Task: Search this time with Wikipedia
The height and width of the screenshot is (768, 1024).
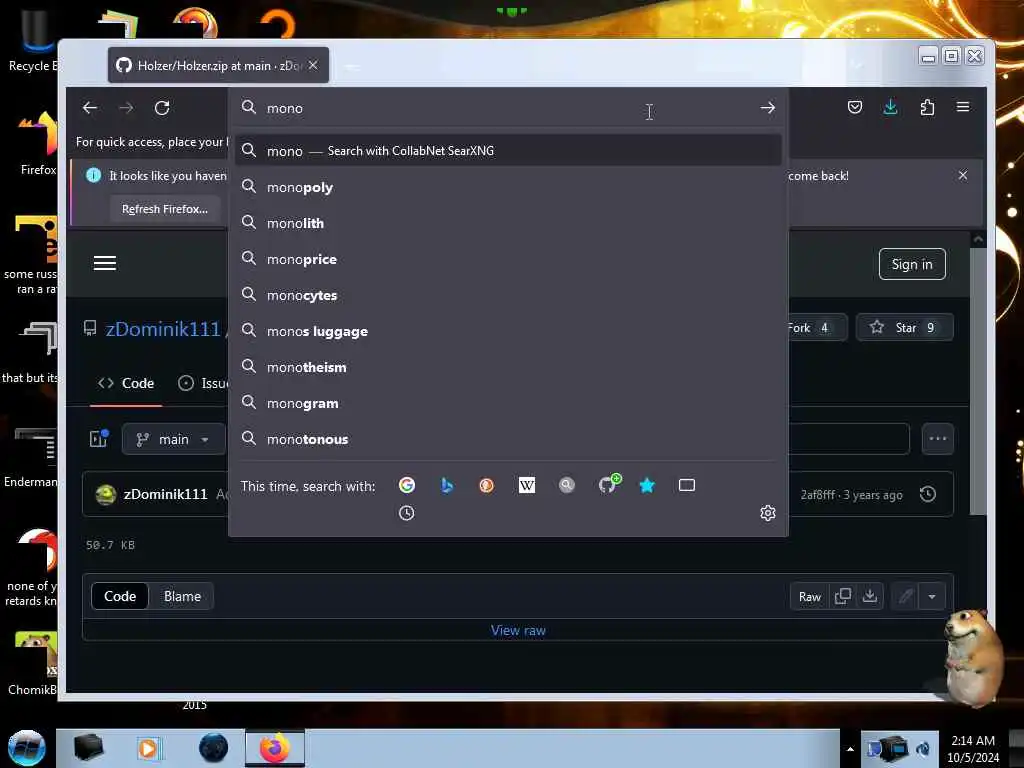Action: coord(526,485)
